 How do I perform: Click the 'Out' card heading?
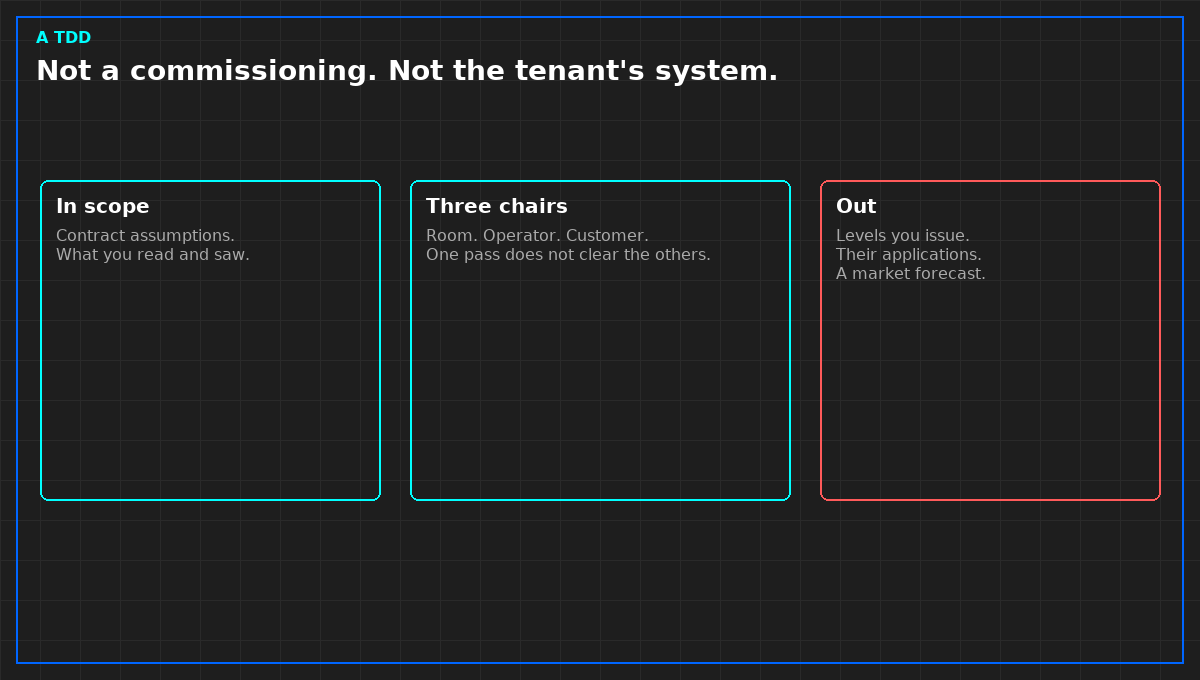[856, 206]
